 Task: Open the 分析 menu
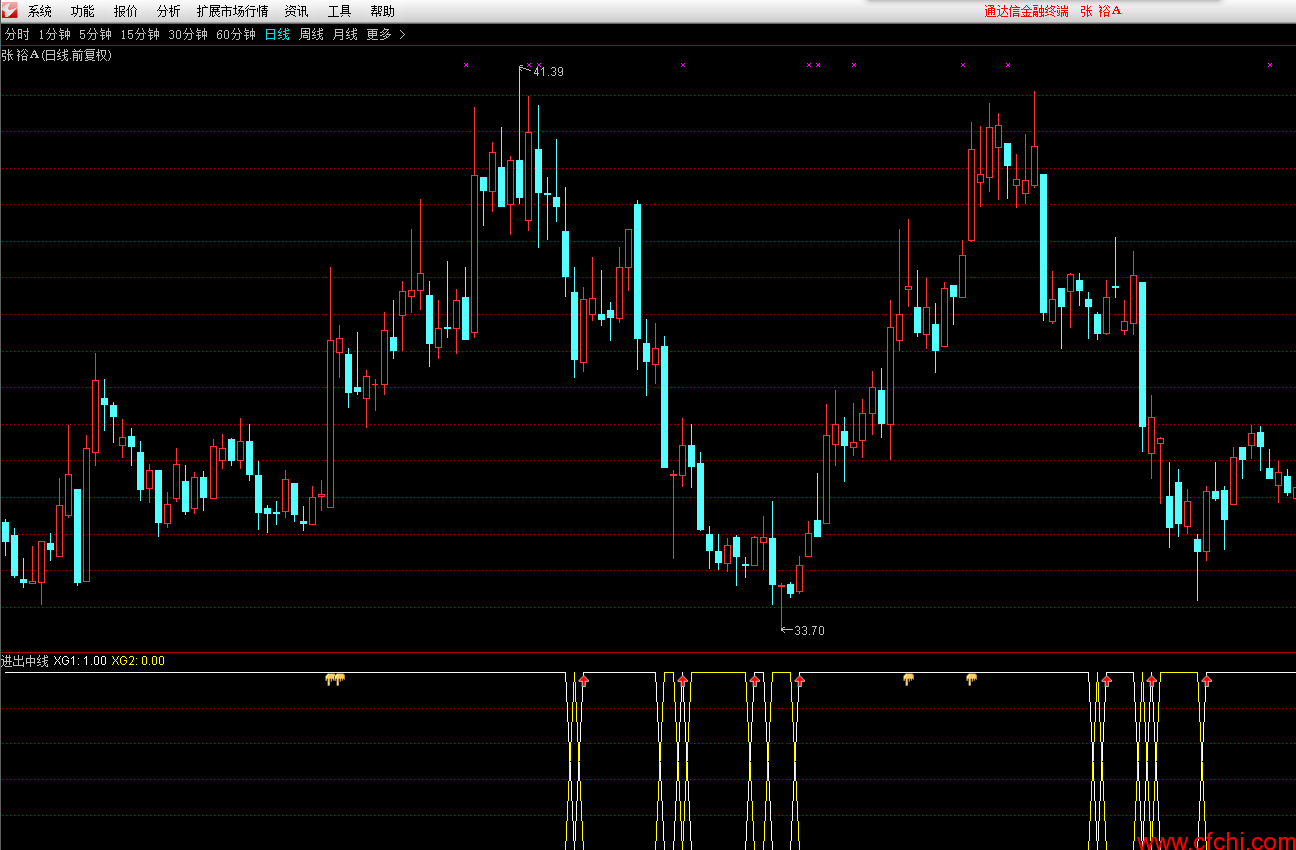point(169,11)
